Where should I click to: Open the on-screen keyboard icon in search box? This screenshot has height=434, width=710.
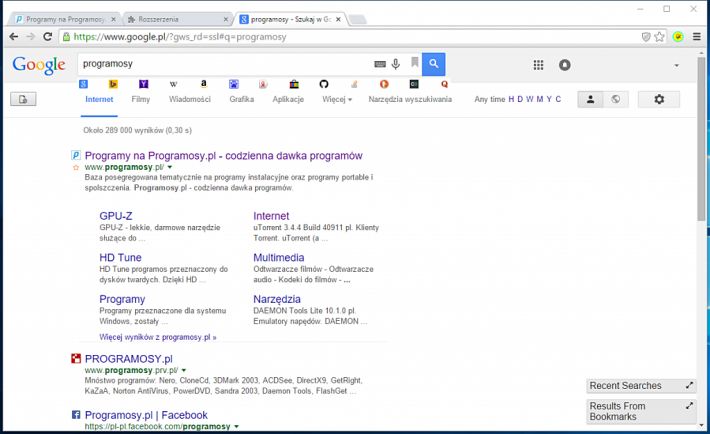point(380,64)
